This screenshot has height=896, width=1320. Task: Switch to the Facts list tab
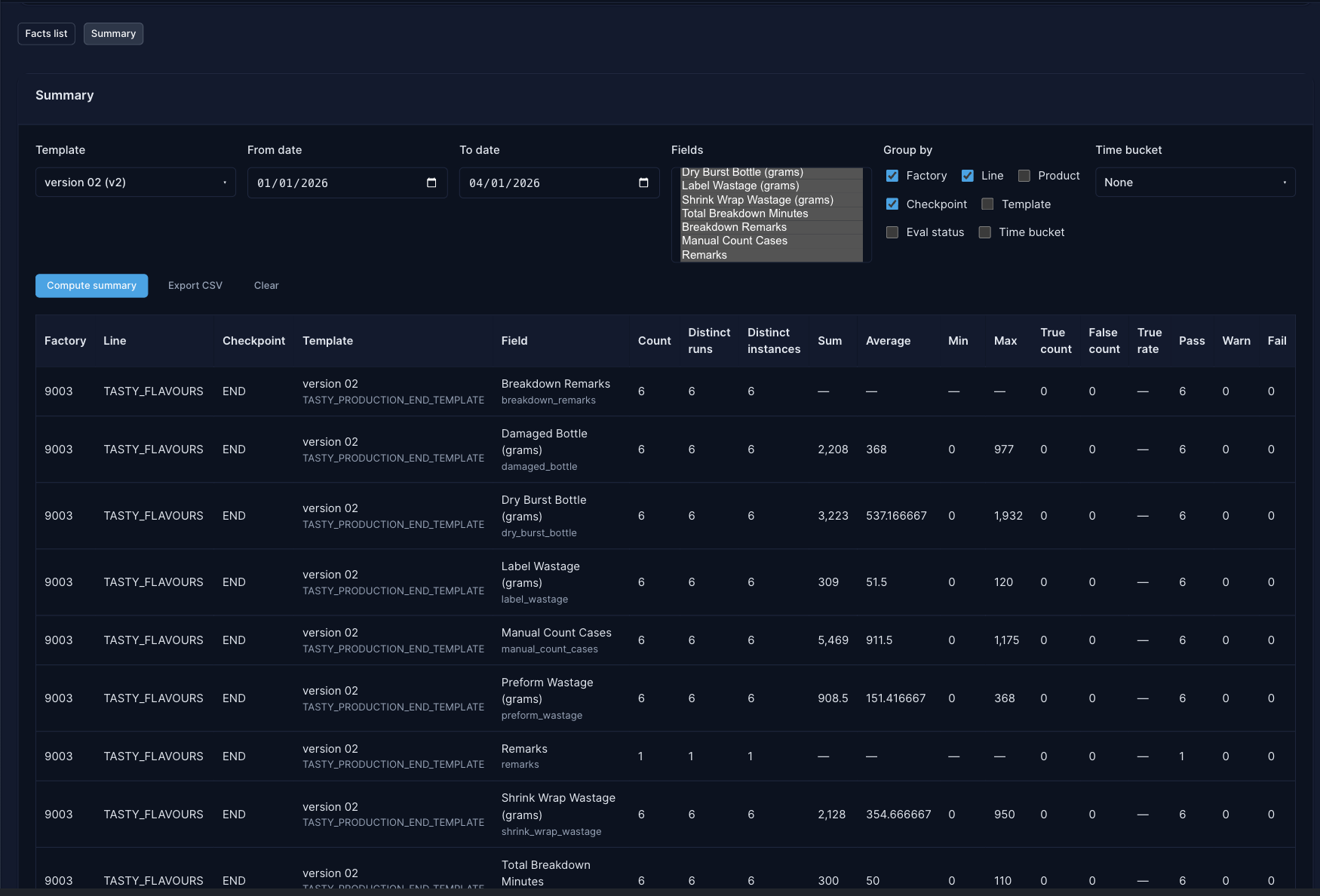point(46,34)
